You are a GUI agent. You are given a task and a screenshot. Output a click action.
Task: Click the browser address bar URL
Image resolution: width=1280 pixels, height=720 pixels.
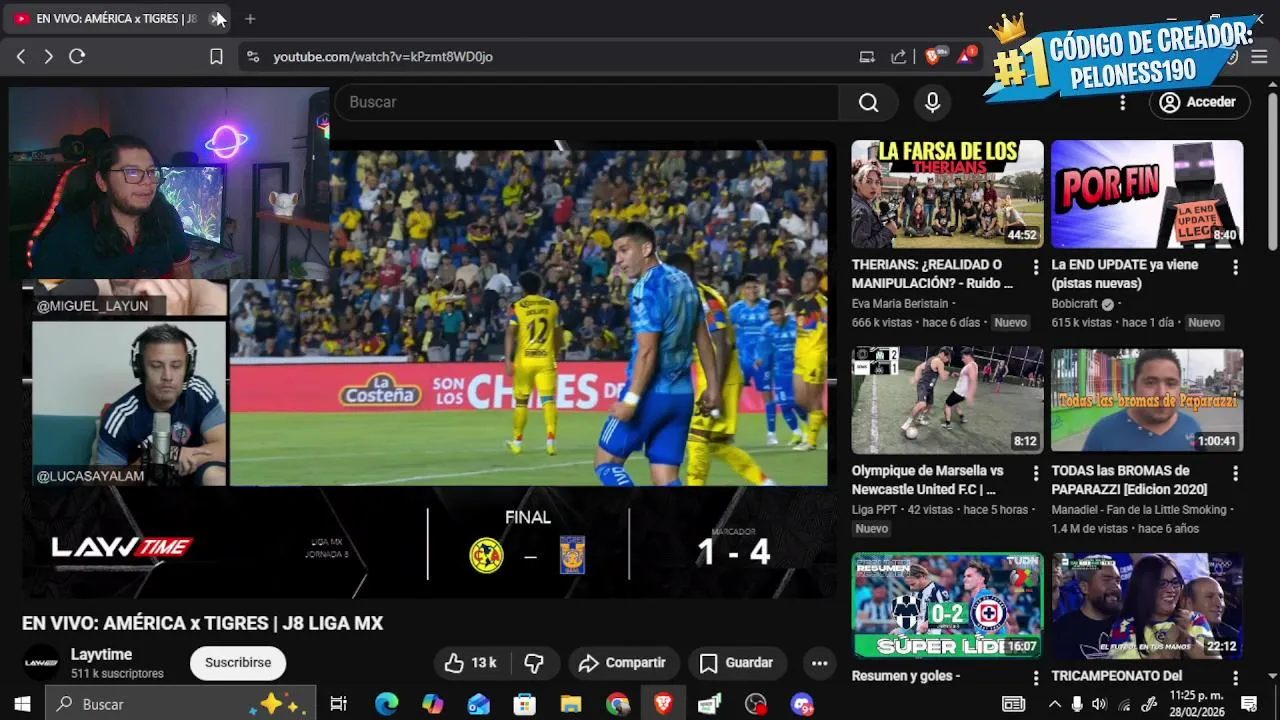pyautogui.click(x=383, y=57)
